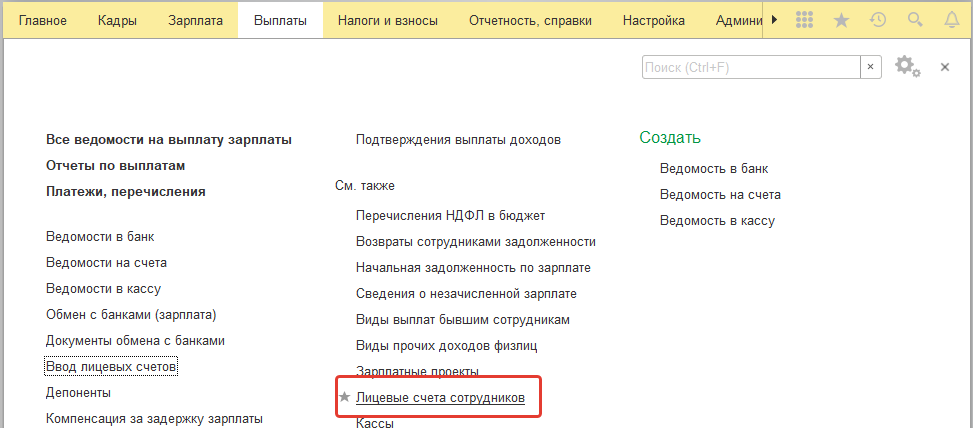
Task: Click into the Поиск (Ctrl+F) field
Action: pyautogui.click(x=751, y=68)
